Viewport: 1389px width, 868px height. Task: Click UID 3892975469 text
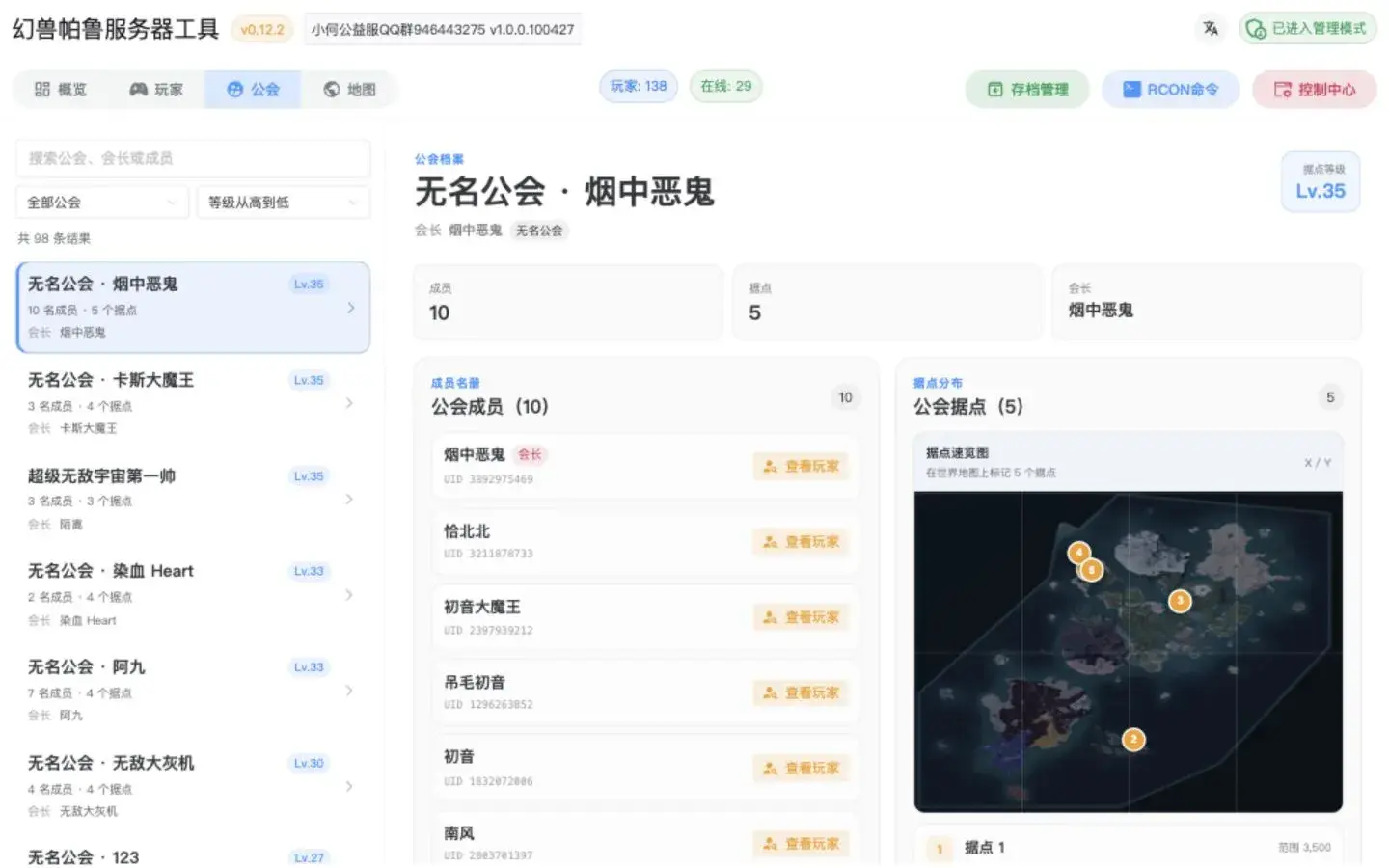pyautogui.click(x=488, y=478)
